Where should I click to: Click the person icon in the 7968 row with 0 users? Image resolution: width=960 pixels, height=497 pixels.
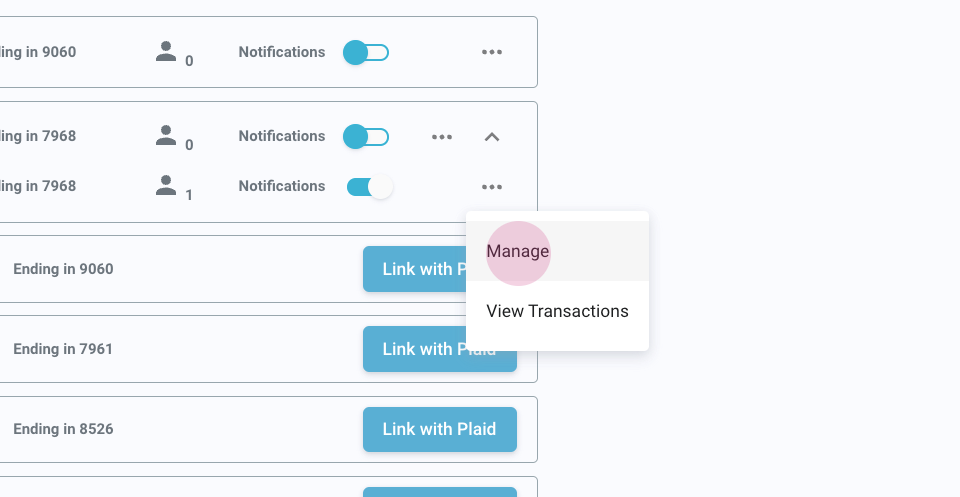(x=166, y=135)
